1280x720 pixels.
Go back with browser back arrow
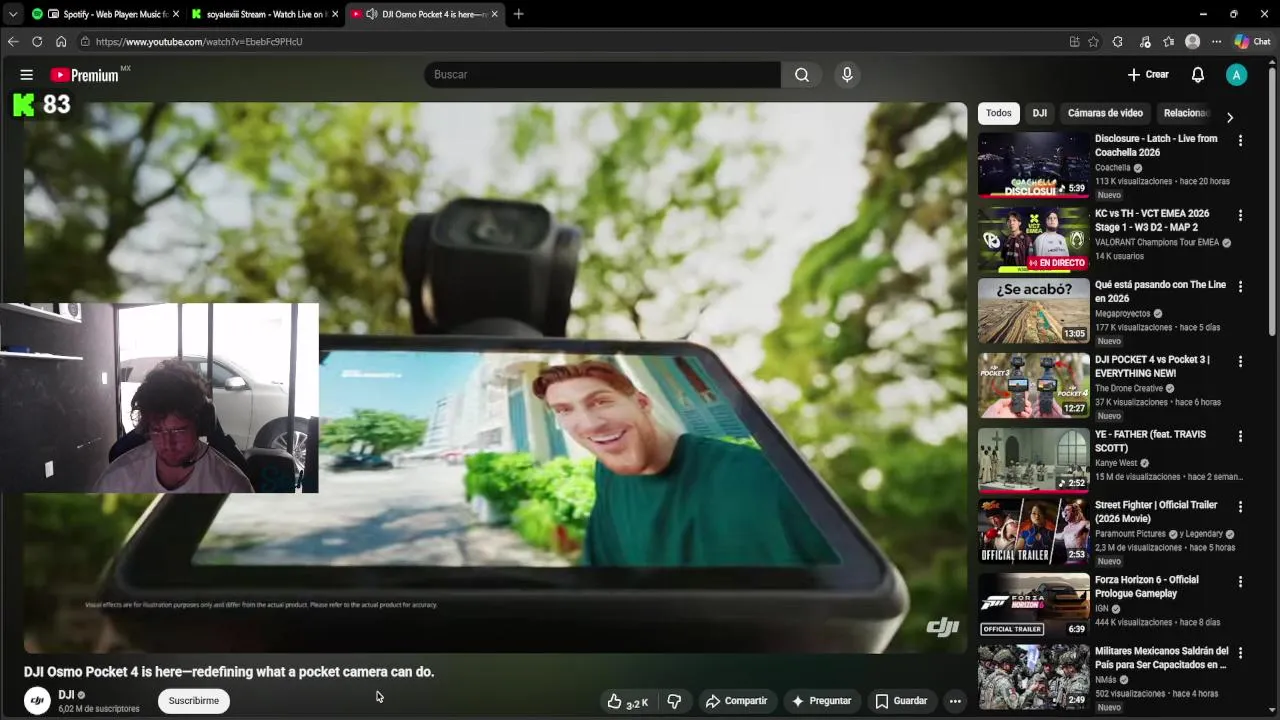[13, 42]
